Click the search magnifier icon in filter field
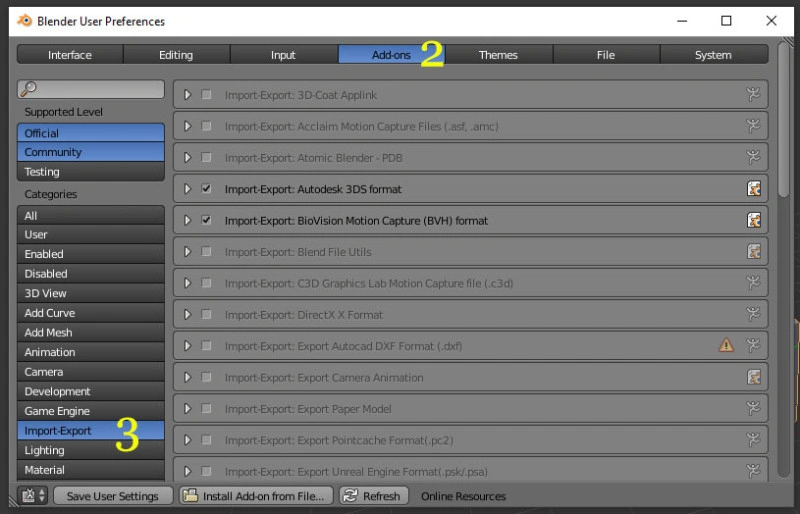Screen dimensions: 800x514 (x=28, y=90)
